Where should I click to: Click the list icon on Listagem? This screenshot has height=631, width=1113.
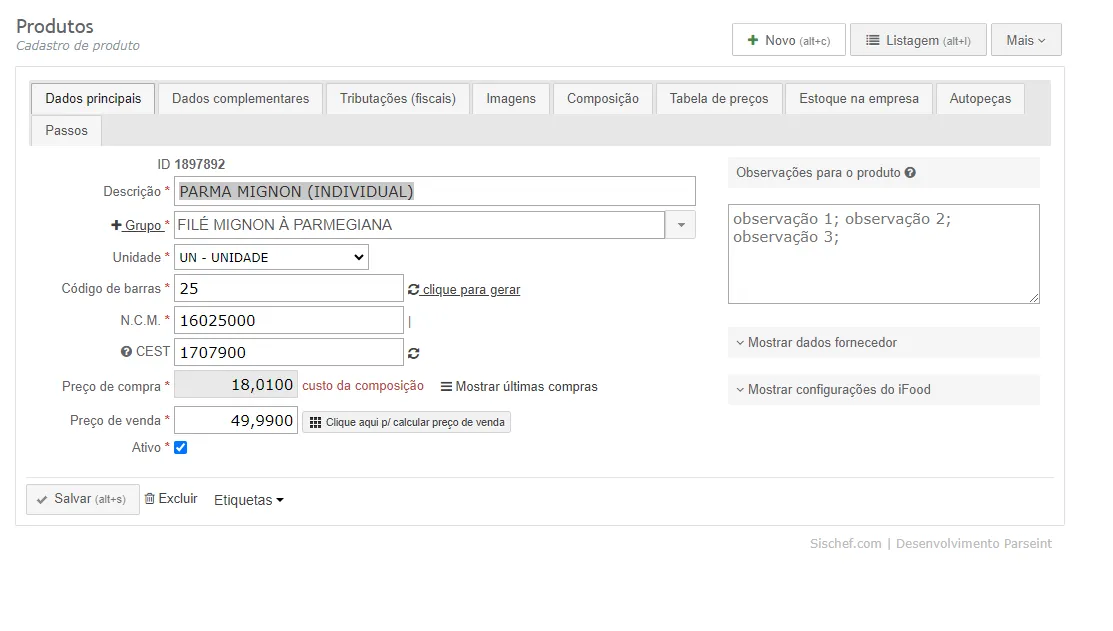[x=872, y=40]
